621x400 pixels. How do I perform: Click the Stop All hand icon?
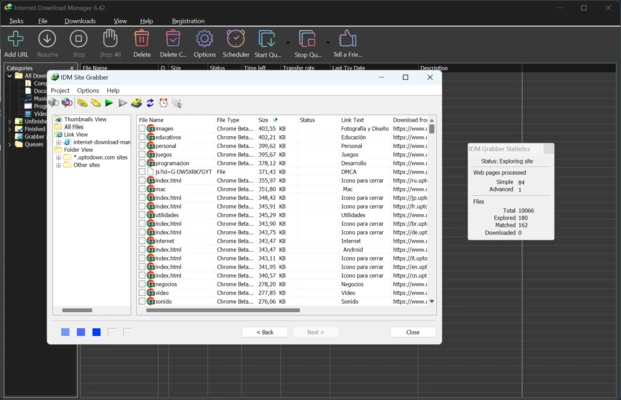110,38
